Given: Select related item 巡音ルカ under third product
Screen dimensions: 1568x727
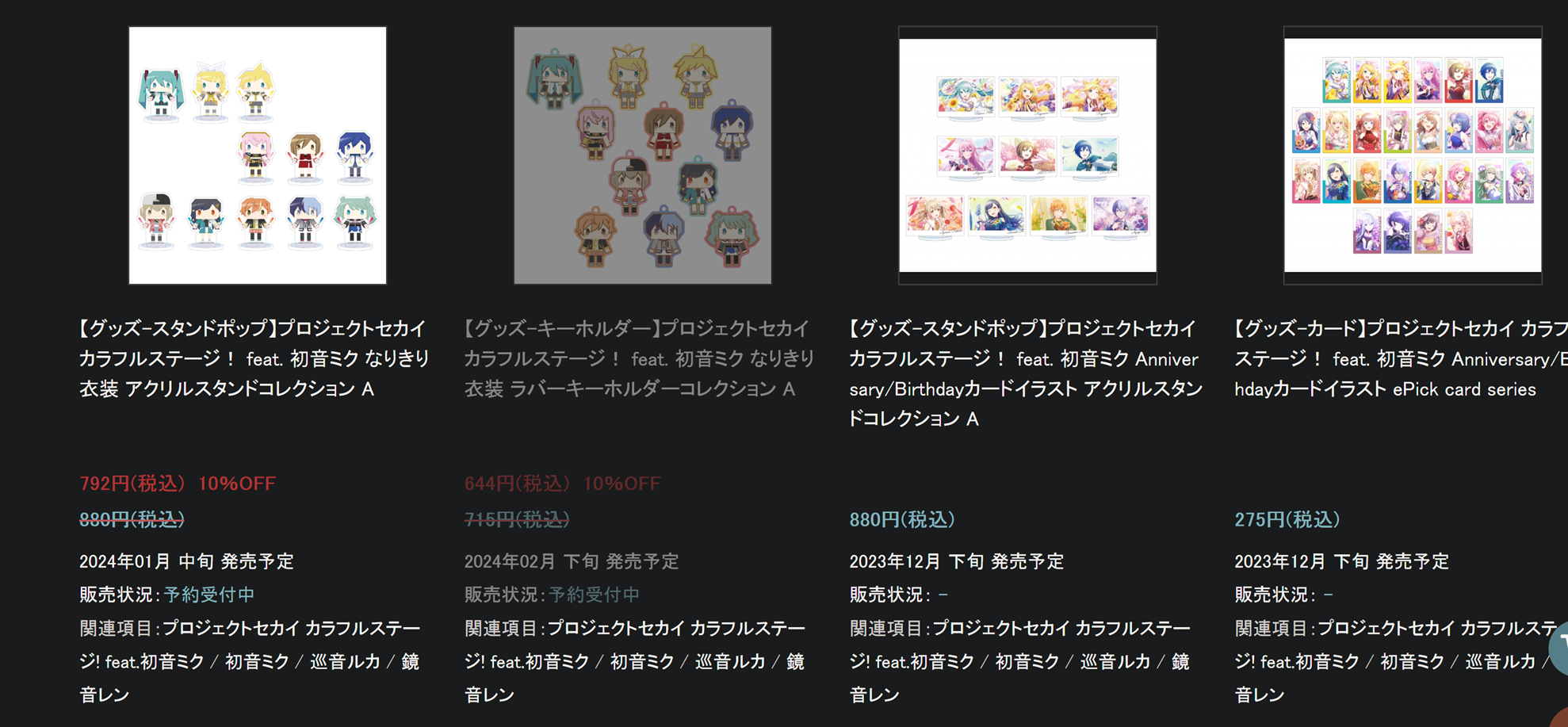Looking at the screenshot, I should tap(1116, 661).
